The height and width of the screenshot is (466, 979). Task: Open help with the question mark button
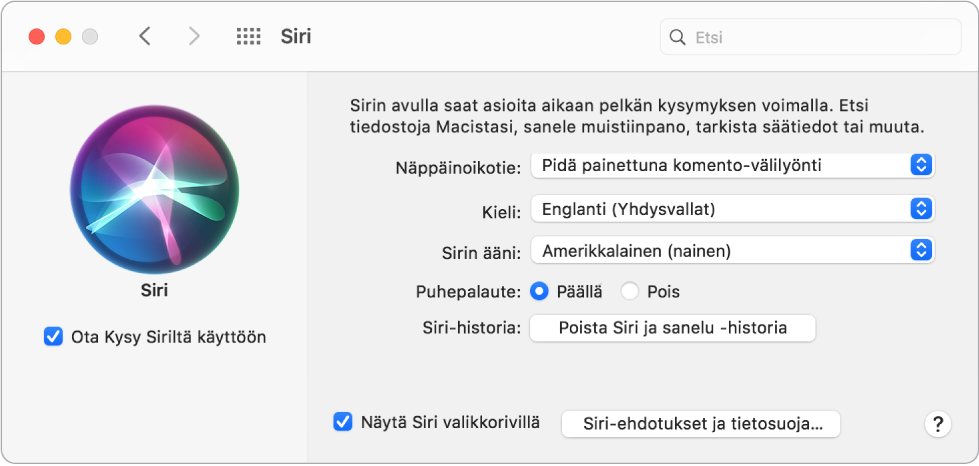click(x=937, y=424)
